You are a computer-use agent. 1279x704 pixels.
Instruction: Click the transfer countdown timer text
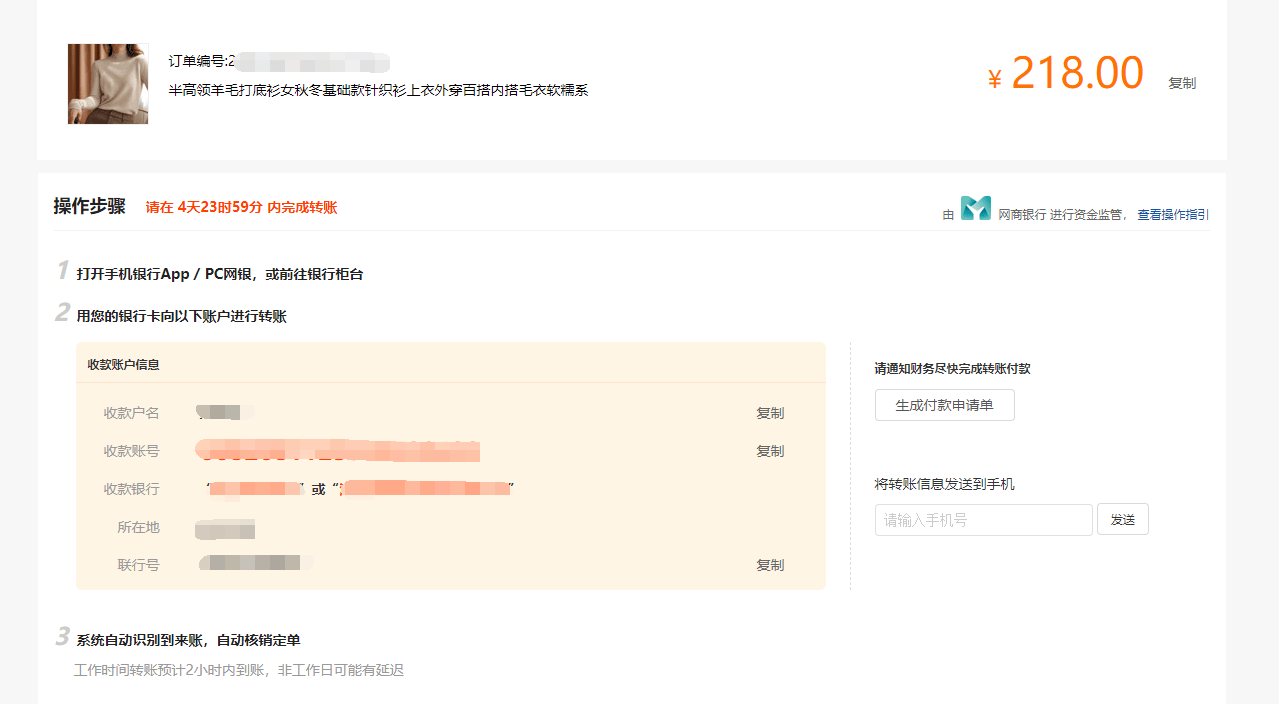241,208
